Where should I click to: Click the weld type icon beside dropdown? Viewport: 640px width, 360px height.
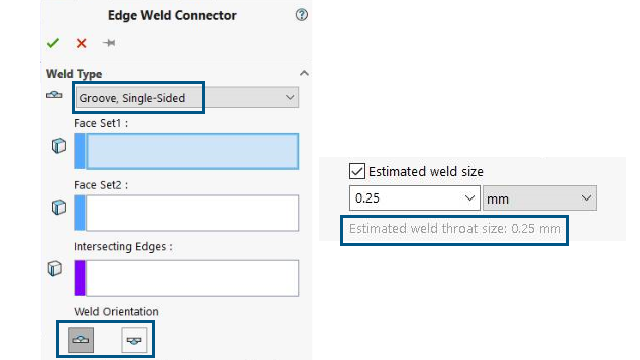(54, 95)
